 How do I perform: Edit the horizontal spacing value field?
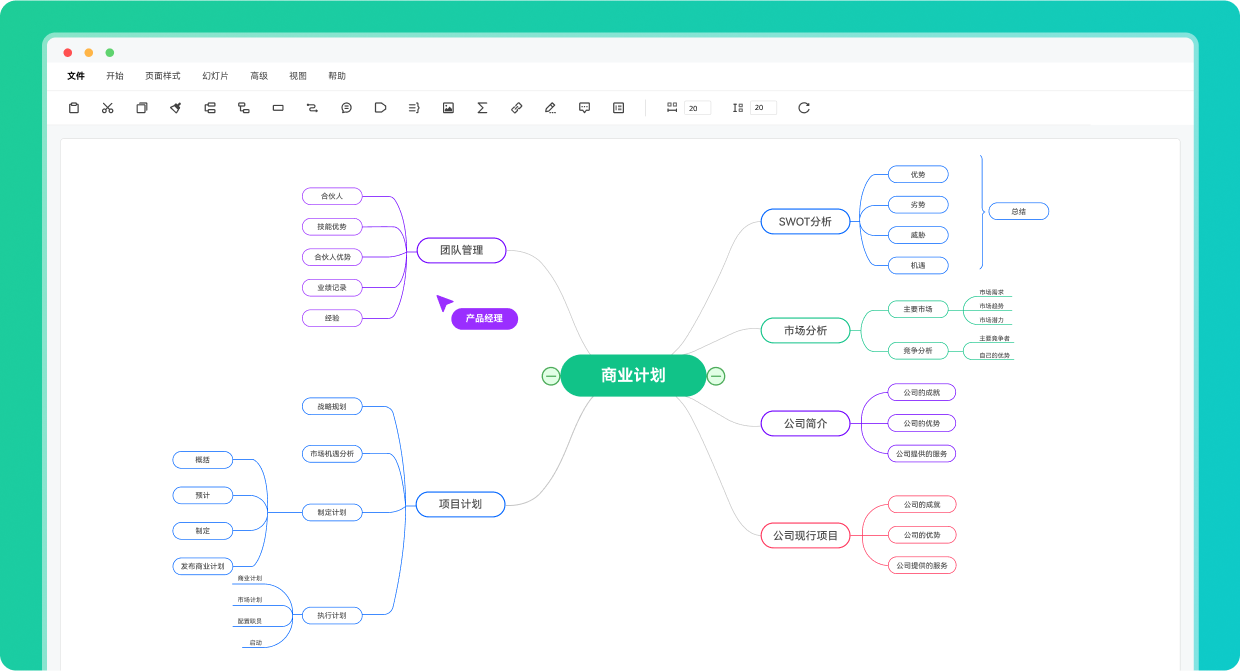pos(697,107)
